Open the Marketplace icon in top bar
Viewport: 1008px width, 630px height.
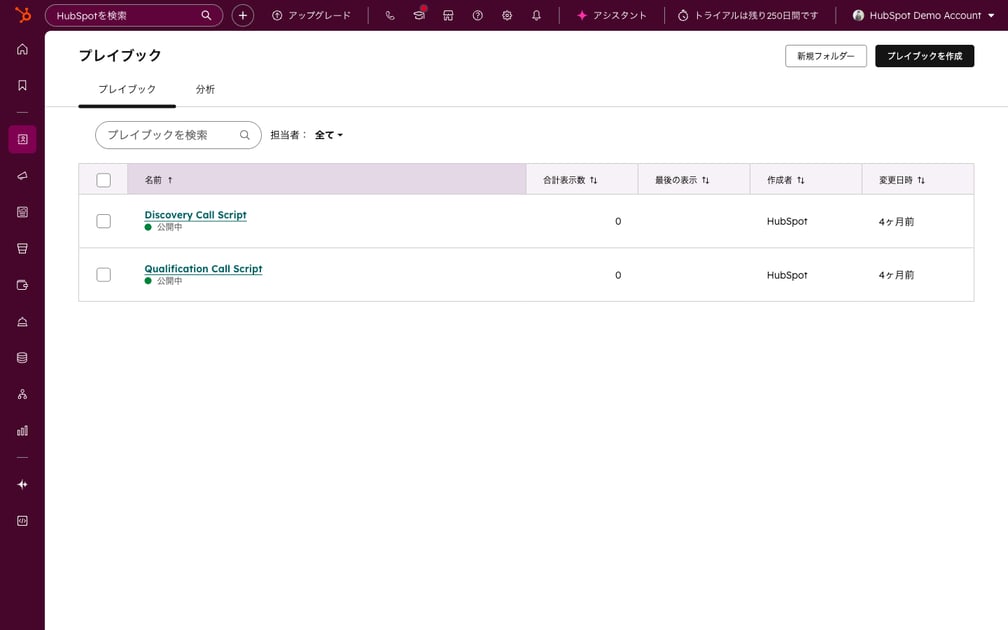point(448,15)
